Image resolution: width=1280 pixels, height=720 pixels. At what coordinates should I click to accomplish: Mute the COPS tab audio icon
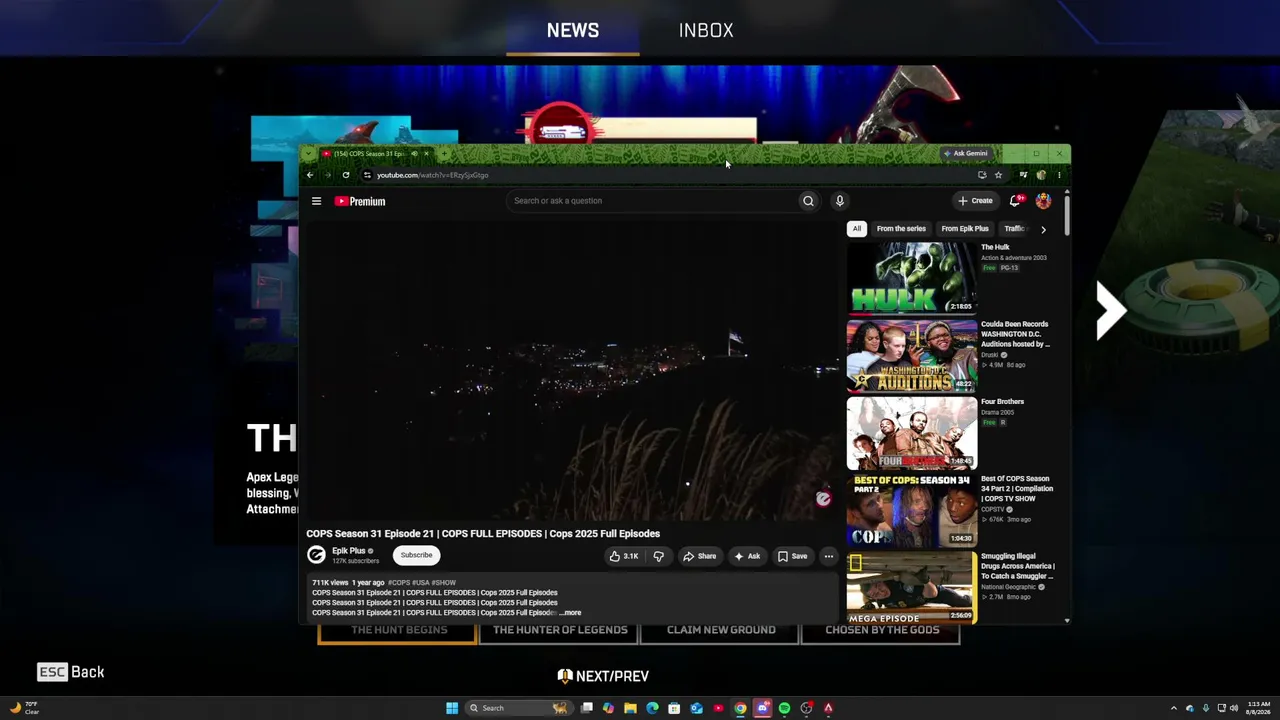(414, 154)
